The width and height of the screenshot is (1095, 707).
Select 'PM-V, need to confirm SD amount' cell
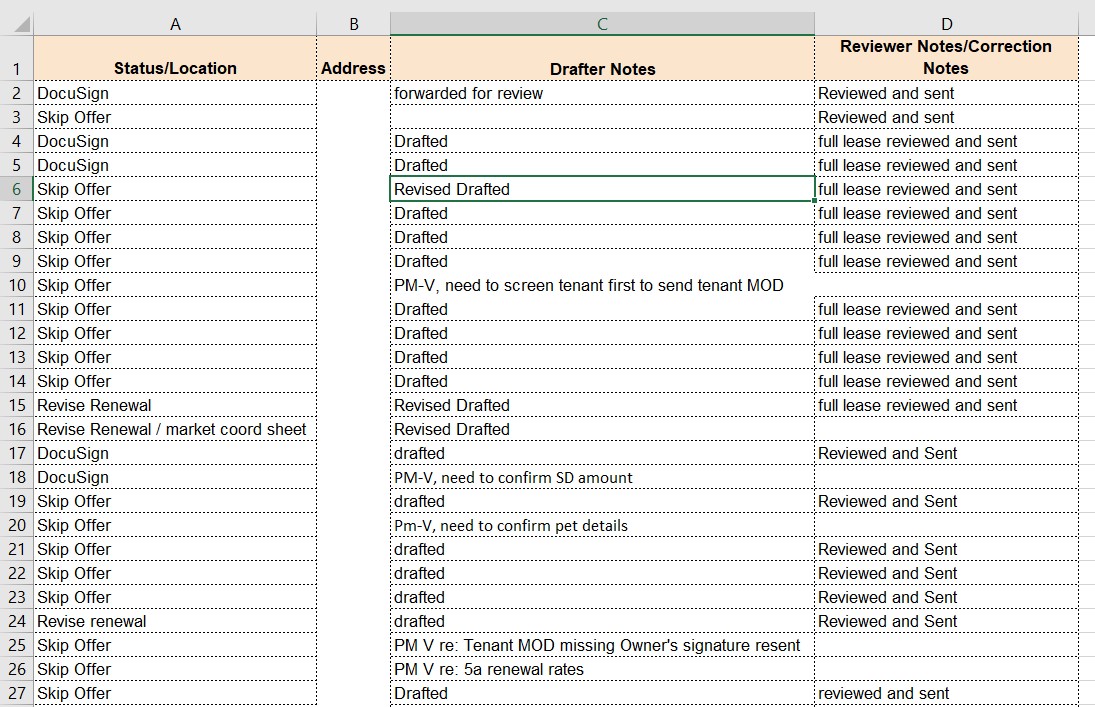(x=602, y=477)
